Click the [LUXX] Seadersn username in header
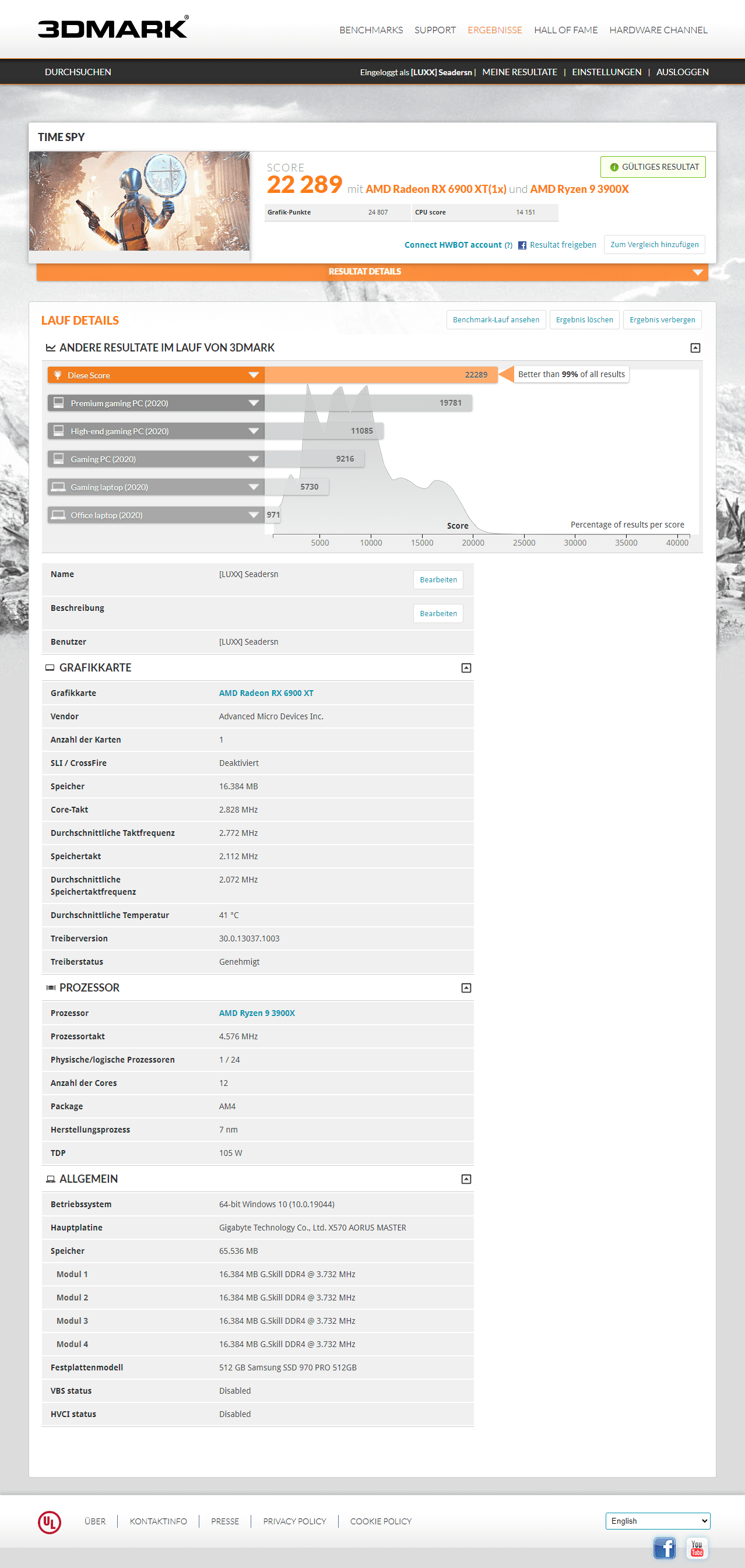Screen dimensions: 745x1568 pos(441,72)
